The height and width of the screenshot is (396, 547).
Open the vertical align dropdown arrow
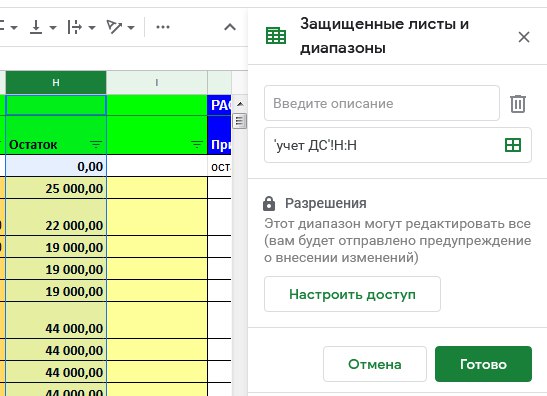click(x=53, y=27)
